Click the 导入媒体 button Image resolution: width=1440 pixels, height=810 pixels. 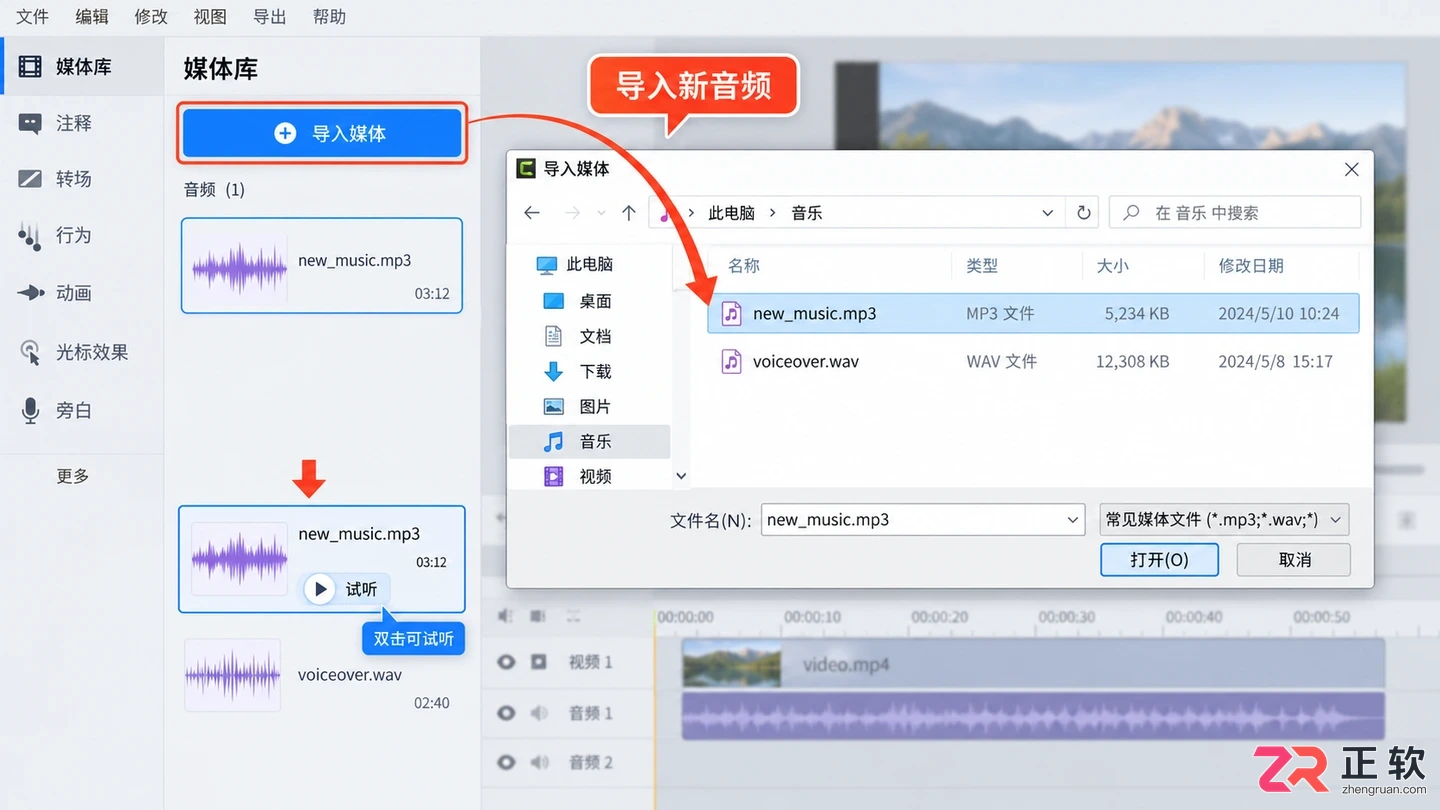pyautogui.click(x=322, y=133)
